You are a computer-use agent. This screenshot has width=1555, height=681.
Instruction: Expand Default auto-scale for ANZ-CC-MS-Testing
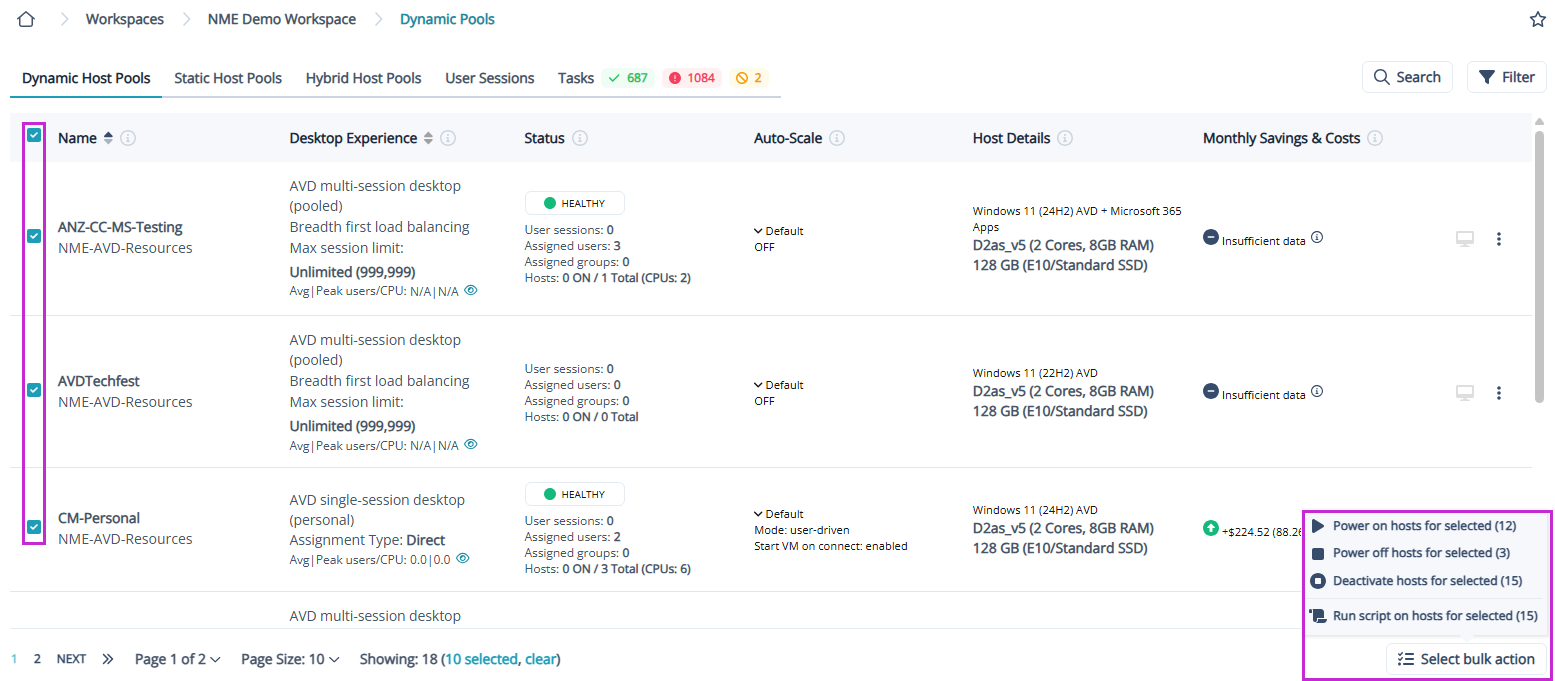(x=778, y=231)
